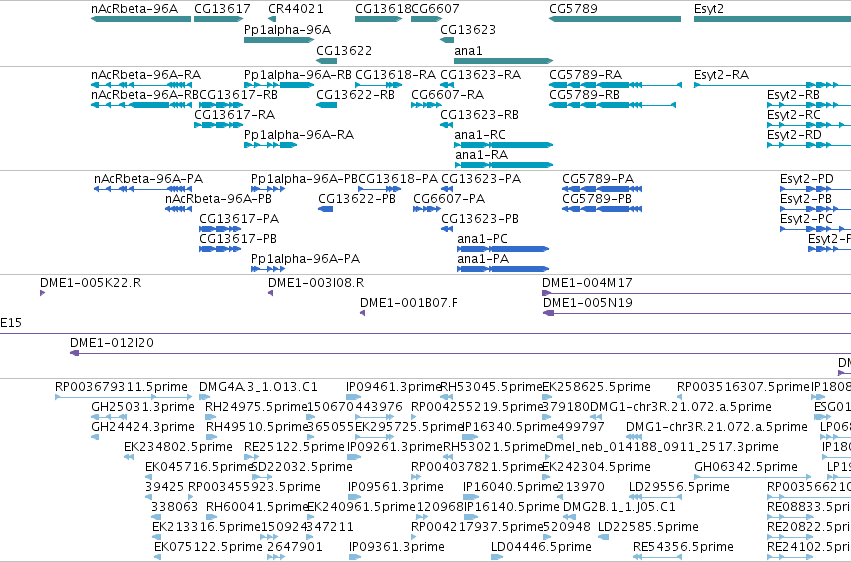Click the LD22585.5prime EST label
This screenshot has width=851, height=562.
point(648,527)
